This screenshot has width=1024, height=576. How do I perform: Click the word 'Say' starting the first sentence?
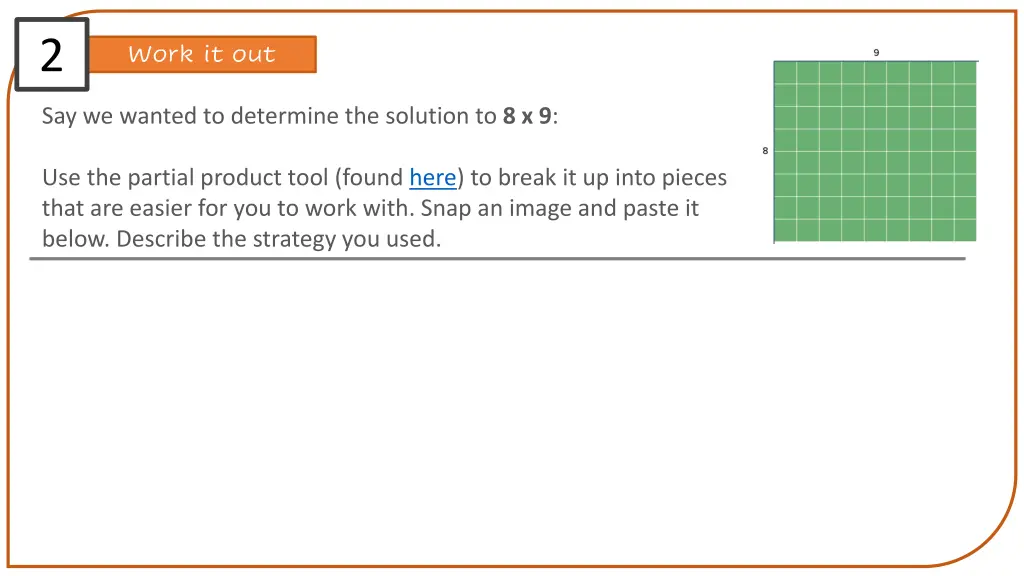coord(59,116)
